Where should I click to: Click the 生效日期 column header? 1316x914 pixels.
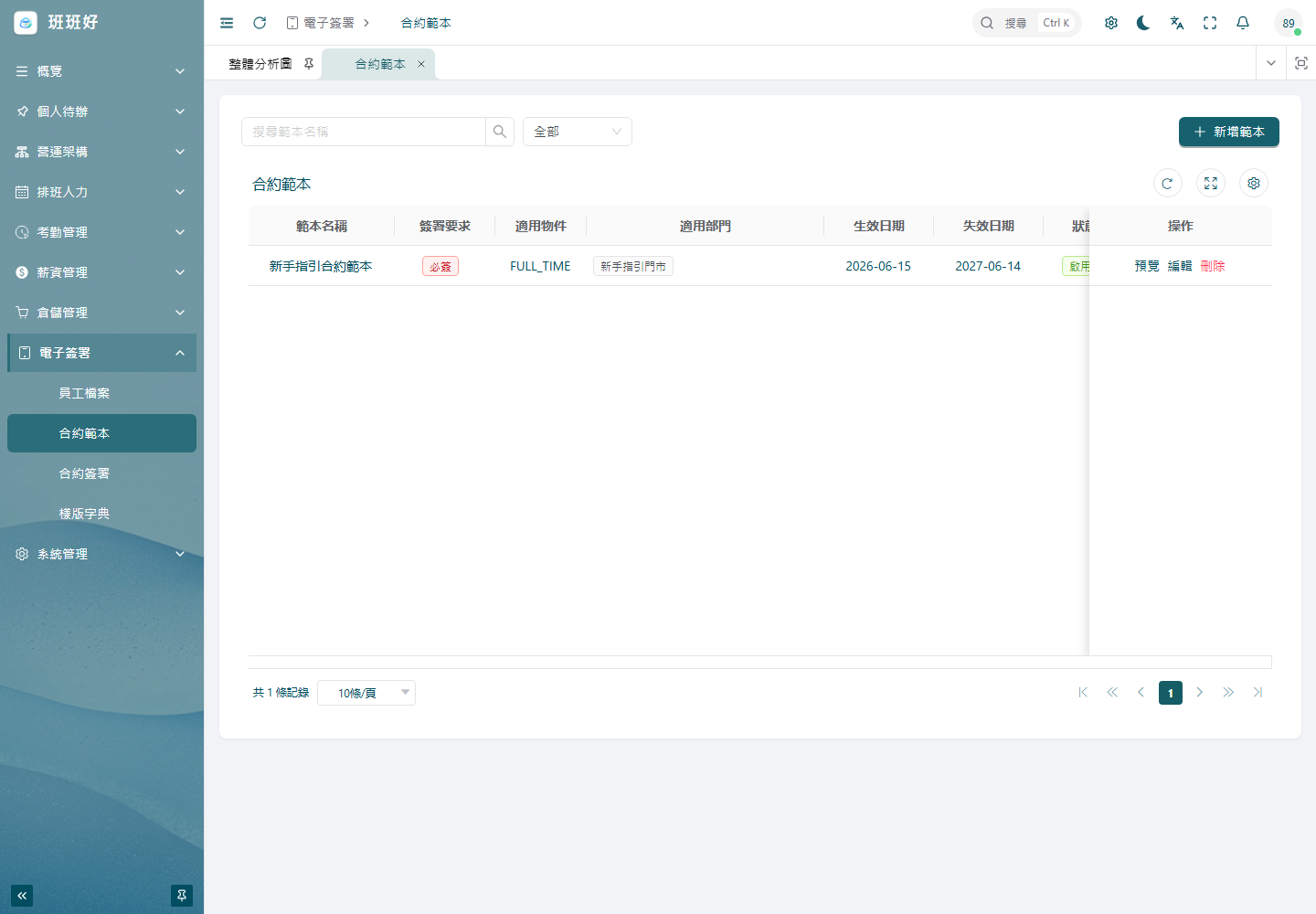point(879,226)
